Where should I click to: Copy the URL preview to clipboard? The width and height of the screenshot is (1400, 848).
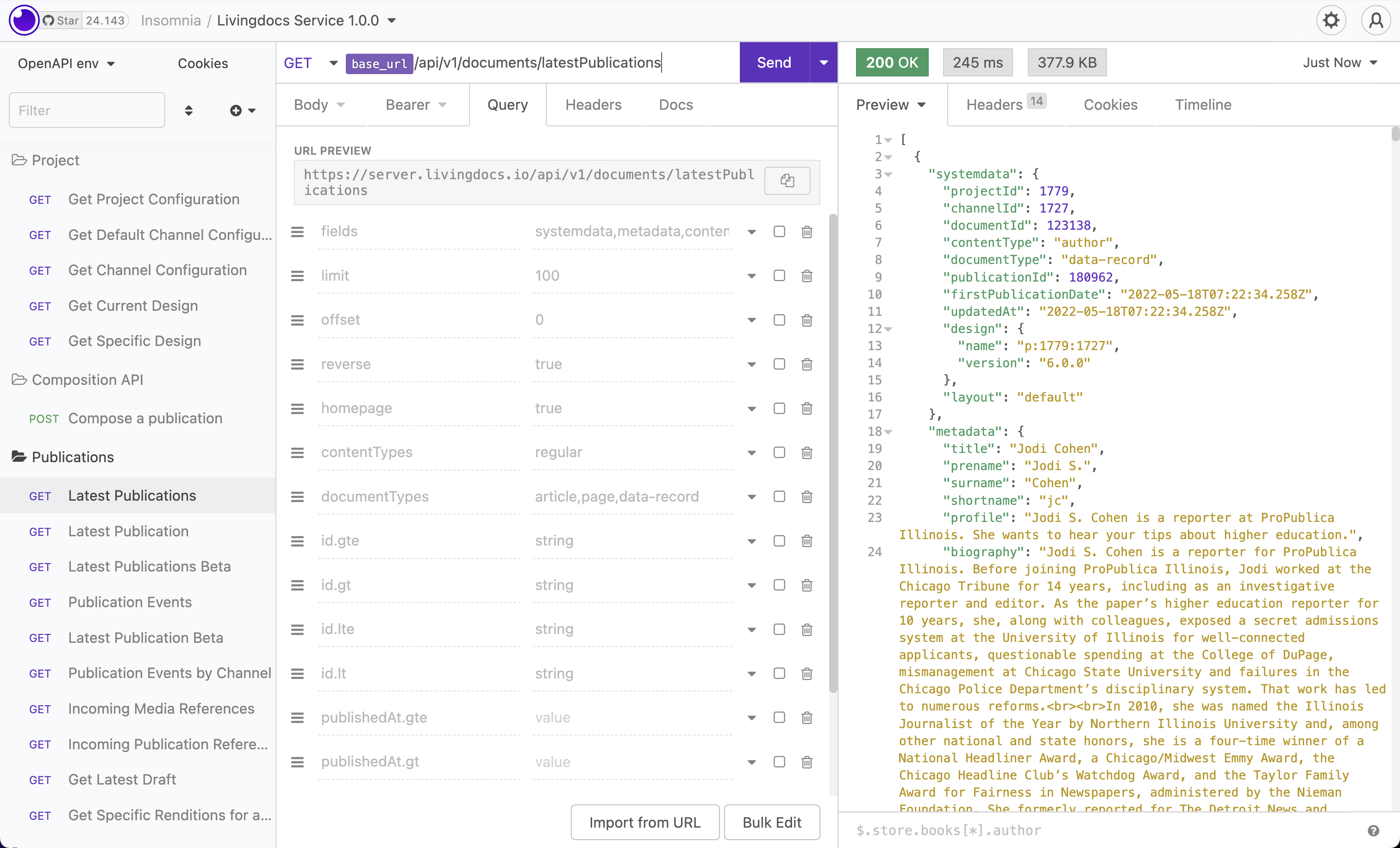[x=787, y=181]
